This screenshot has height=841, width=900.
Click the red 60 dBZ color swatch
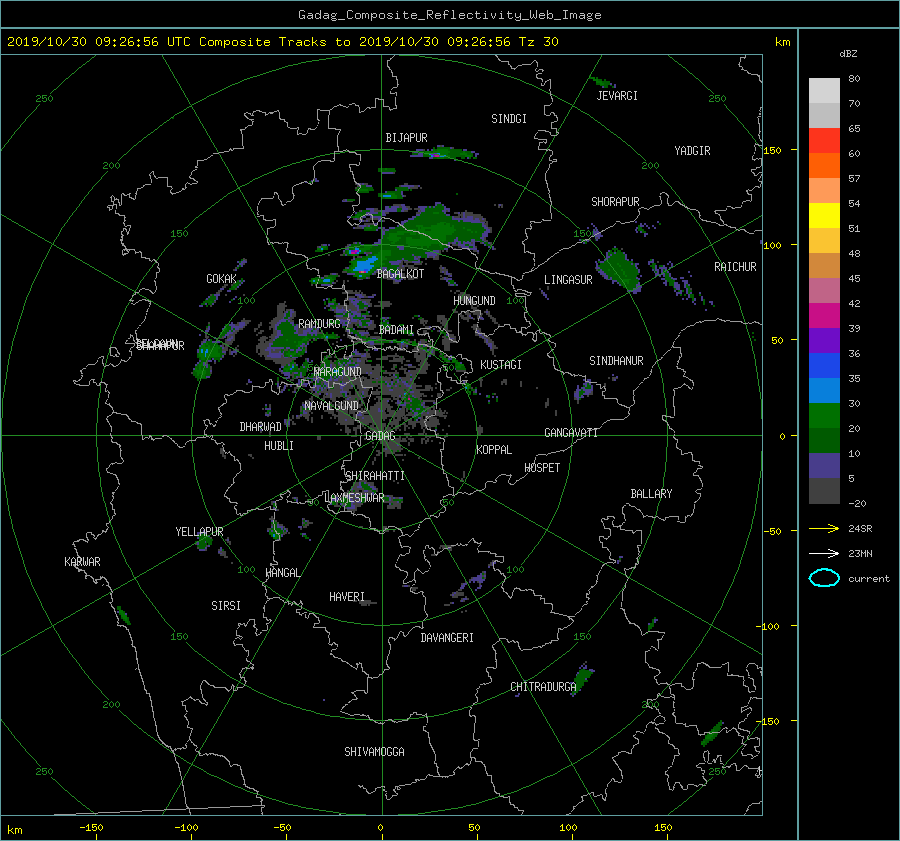coord(824,140)
